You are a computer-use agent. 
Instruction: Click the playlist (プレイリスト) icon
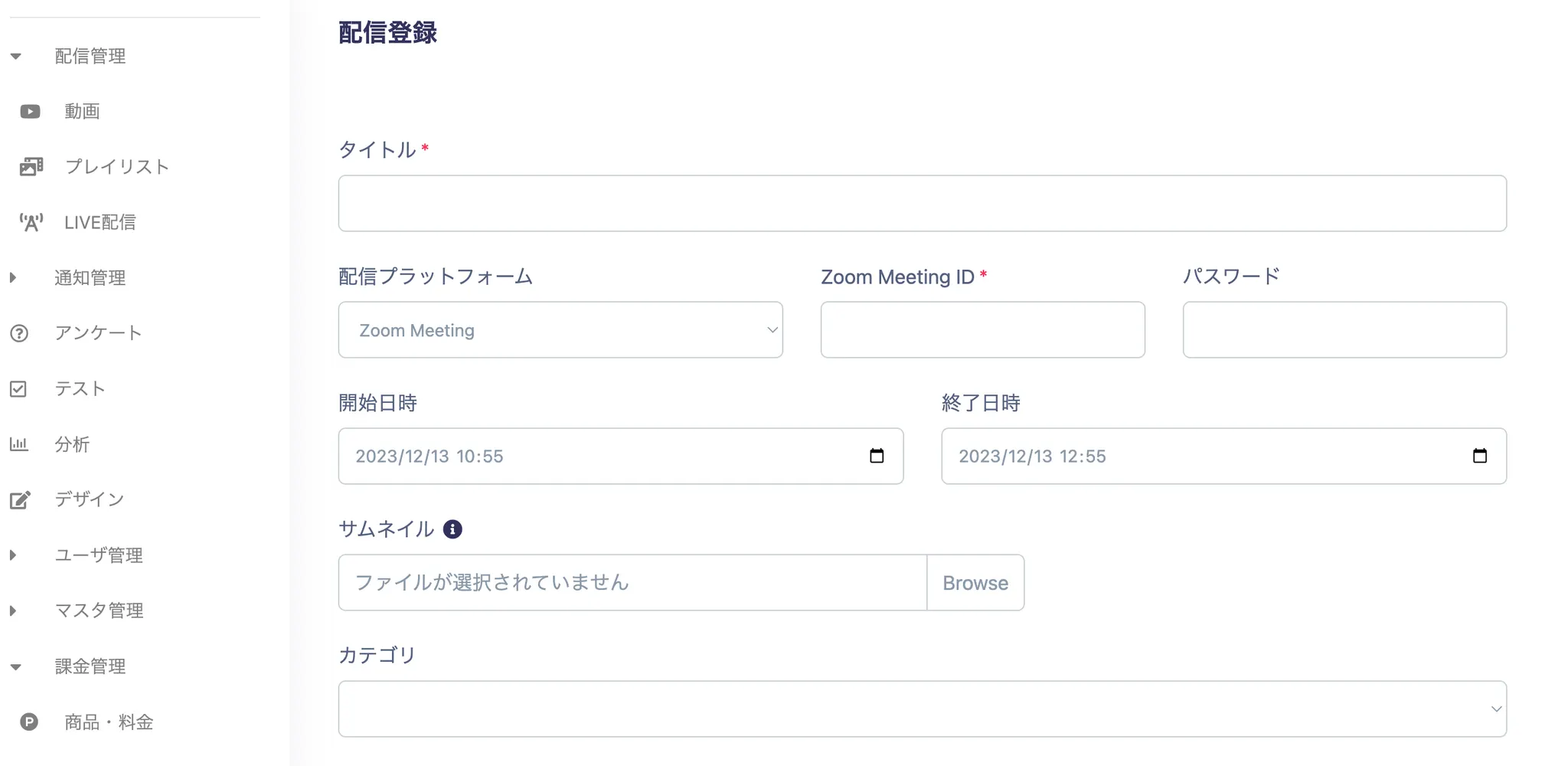(x=31, y=166)
